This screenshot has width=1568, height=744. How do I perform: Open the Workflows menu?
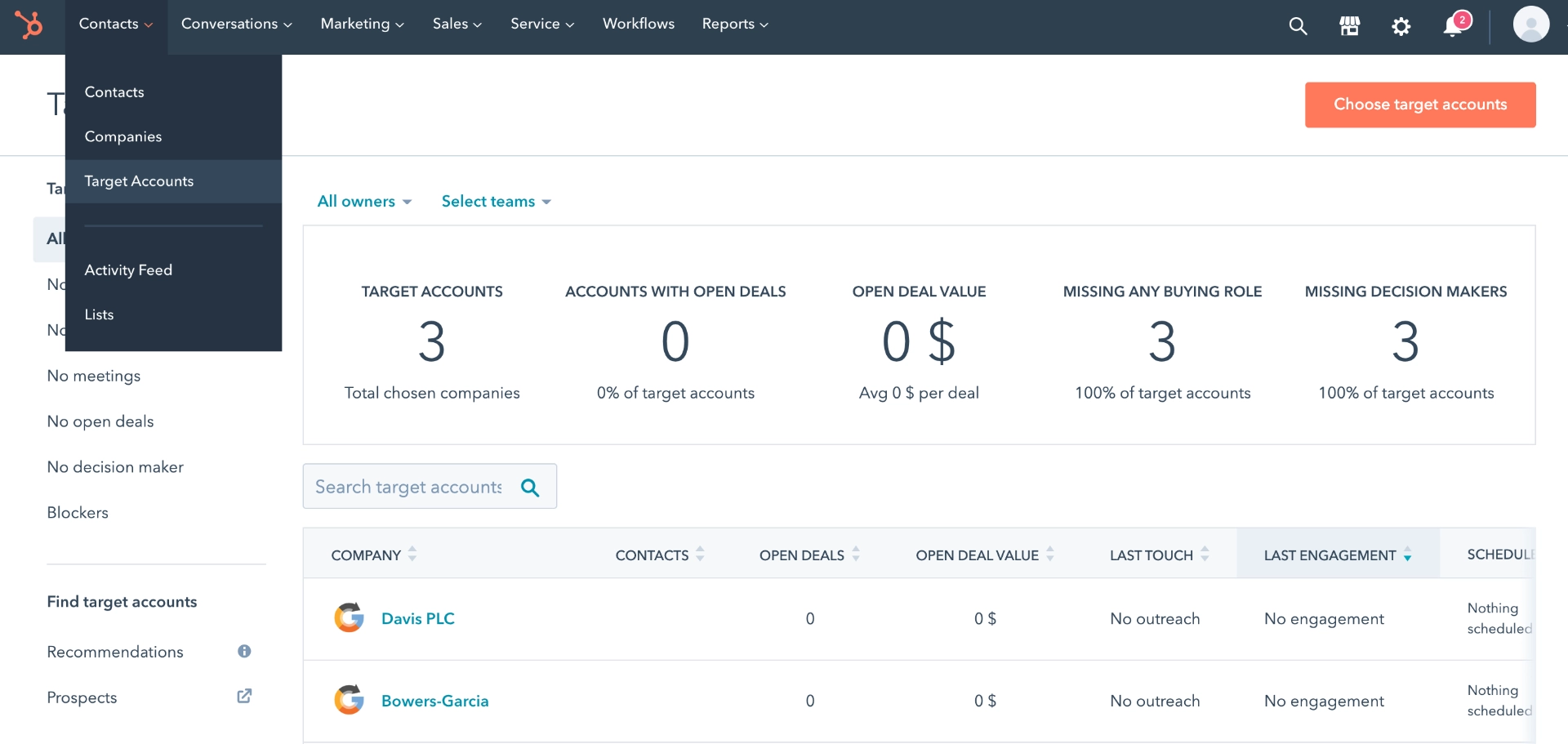(x=639, y=24)
